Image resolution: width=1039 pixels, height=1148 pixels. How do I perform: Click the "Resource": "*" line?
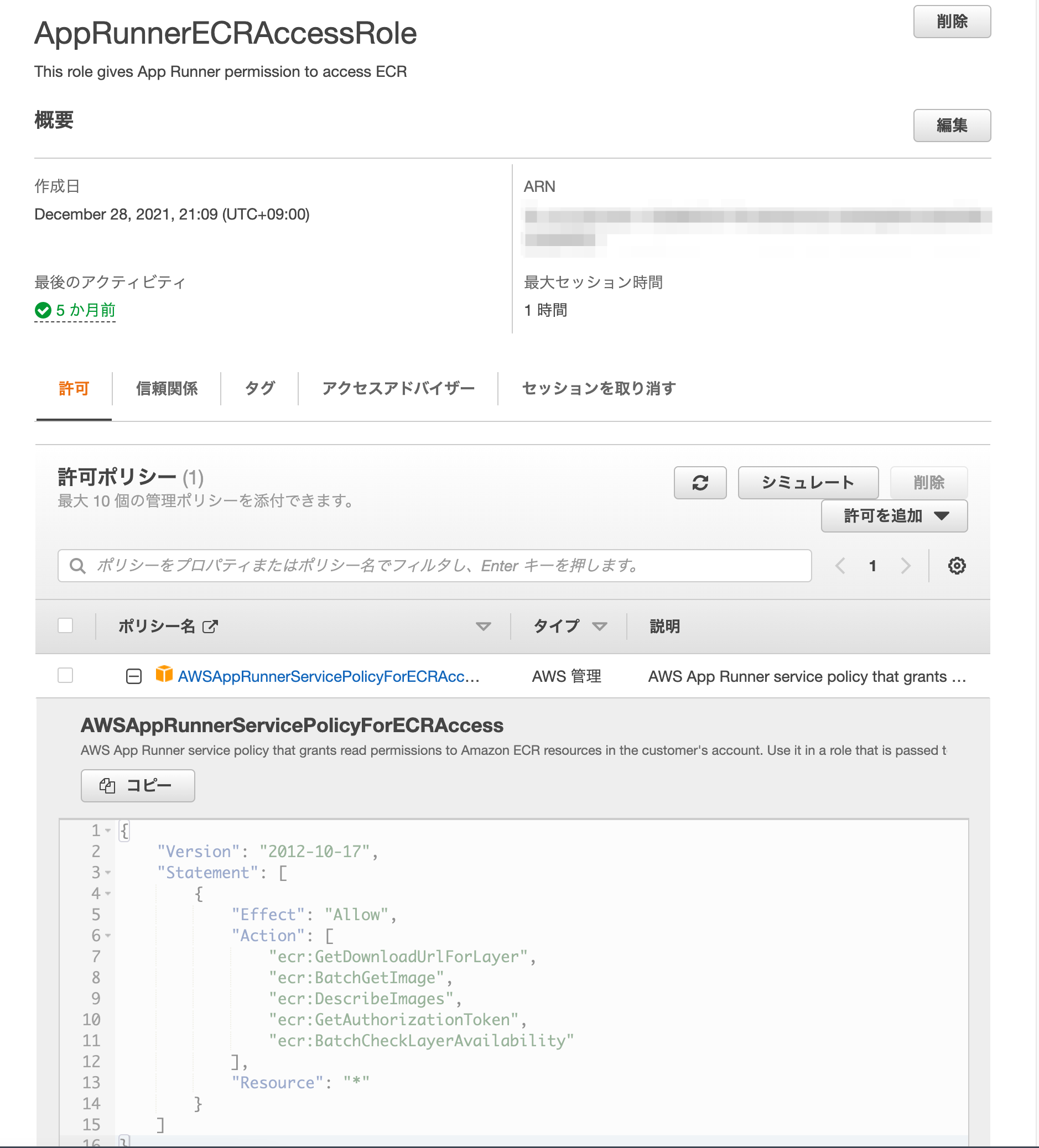coord(300,1083)
